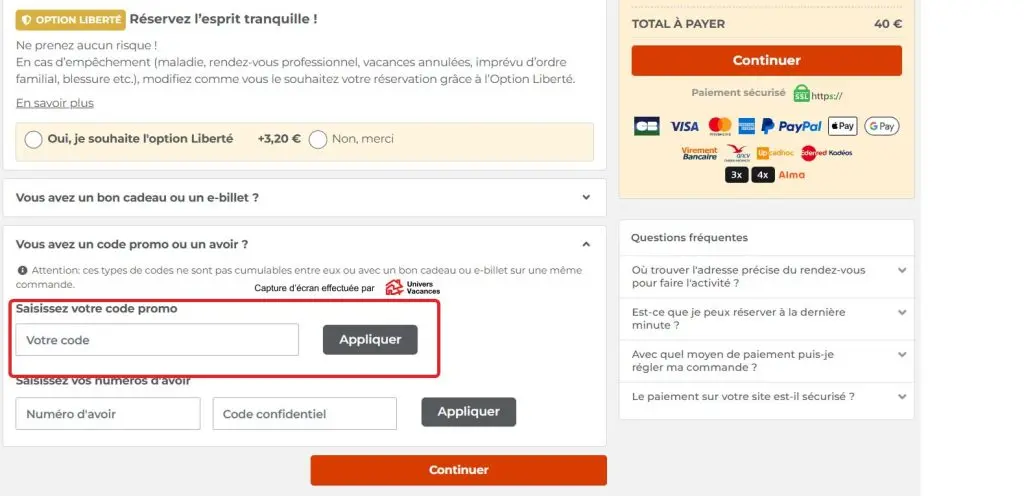Viewport: 1024px width, 496px height.
Task: Select "Oui, je souhaite l'option Liberté" radio
Action: click(33, 140)
